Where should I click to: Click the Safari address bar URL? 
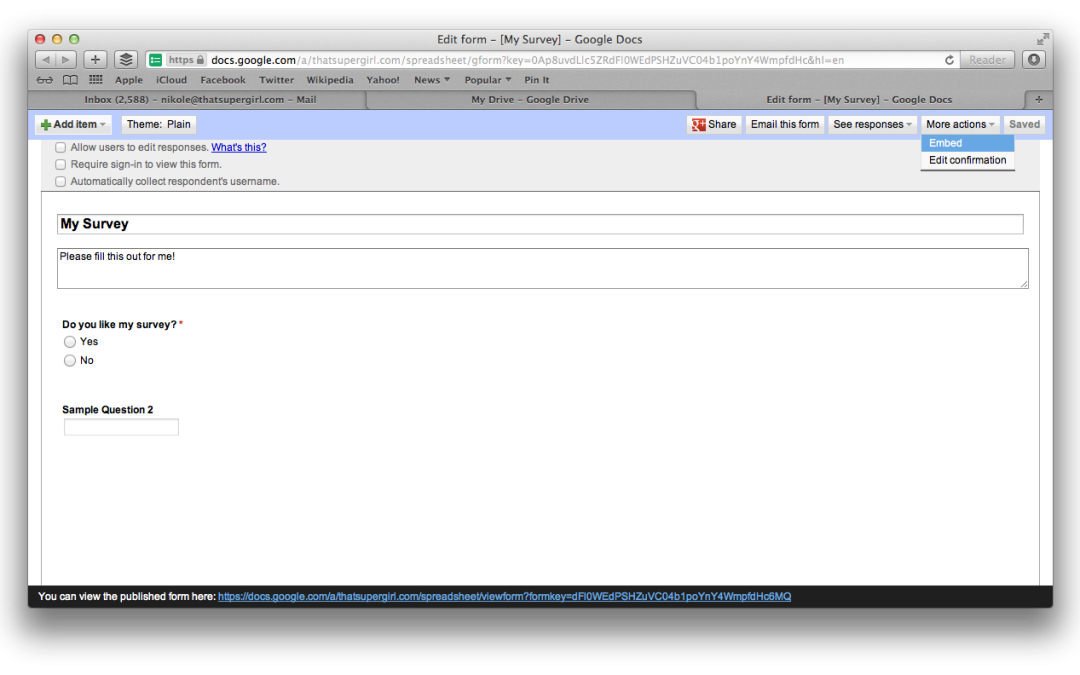click(527, 60)
